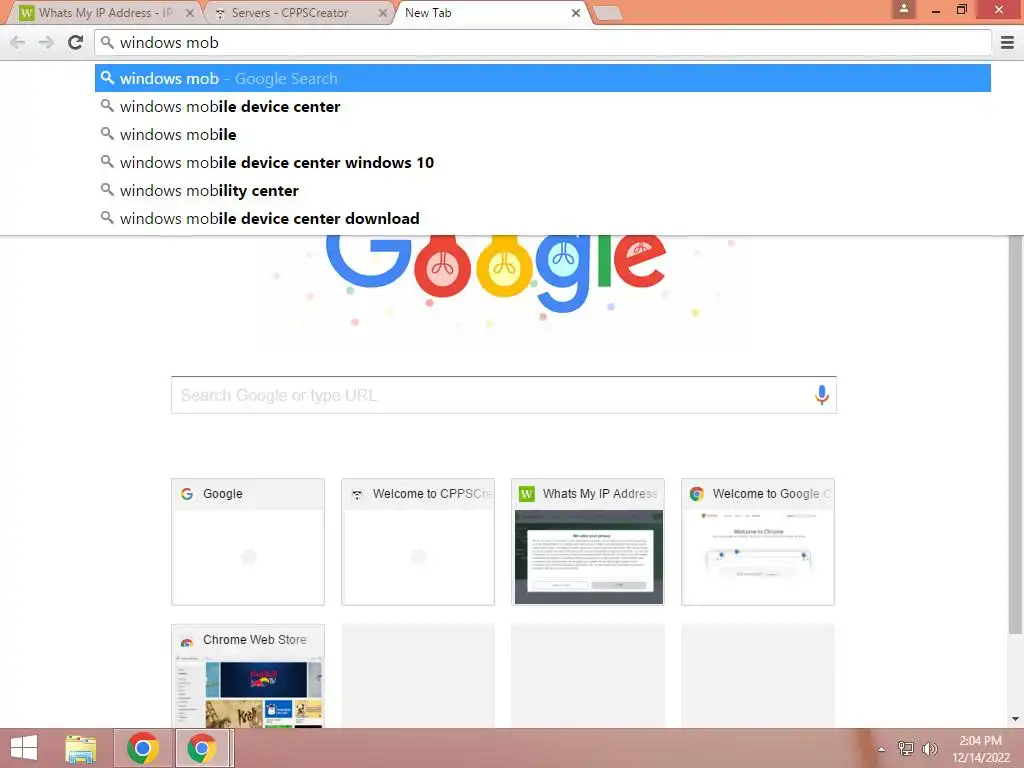The image size is (1024, 768).
Task: Select 'windows mobile device center' suggestion
Action: (543, 106)
